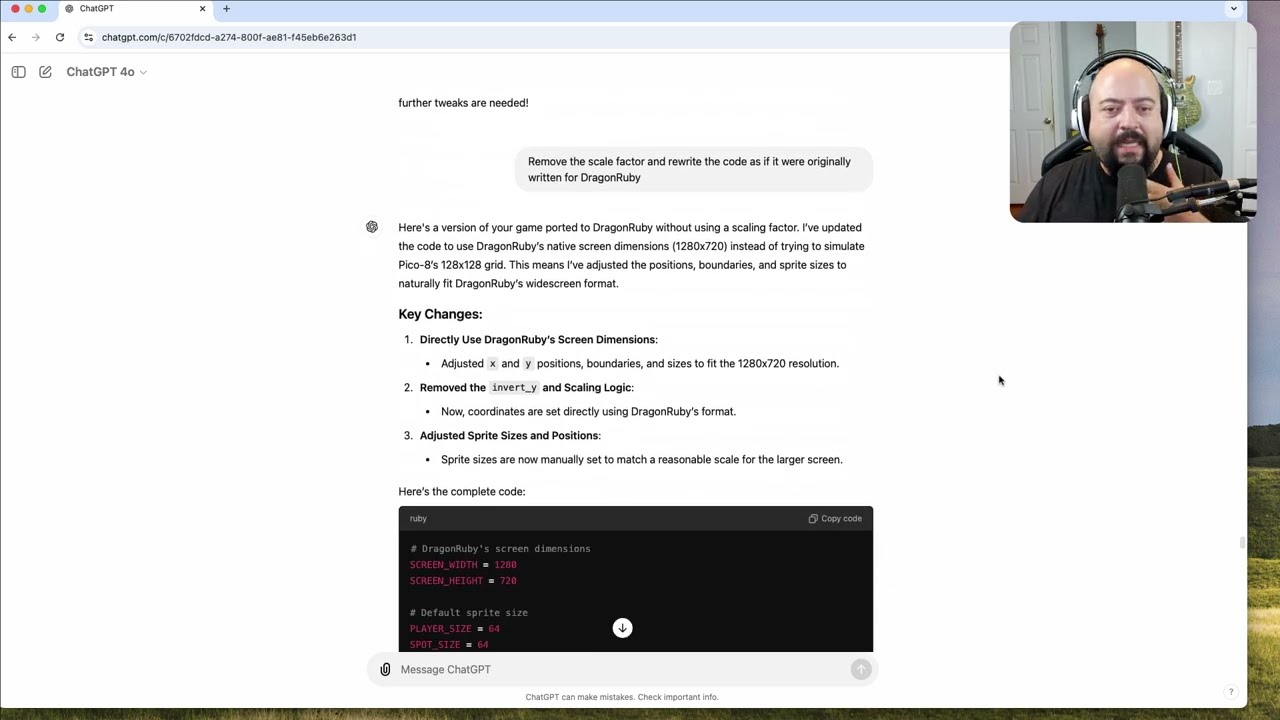Click the "ruby" code language label
The height and width of the screenshot is (720, 1280).
tap(418, 518)
